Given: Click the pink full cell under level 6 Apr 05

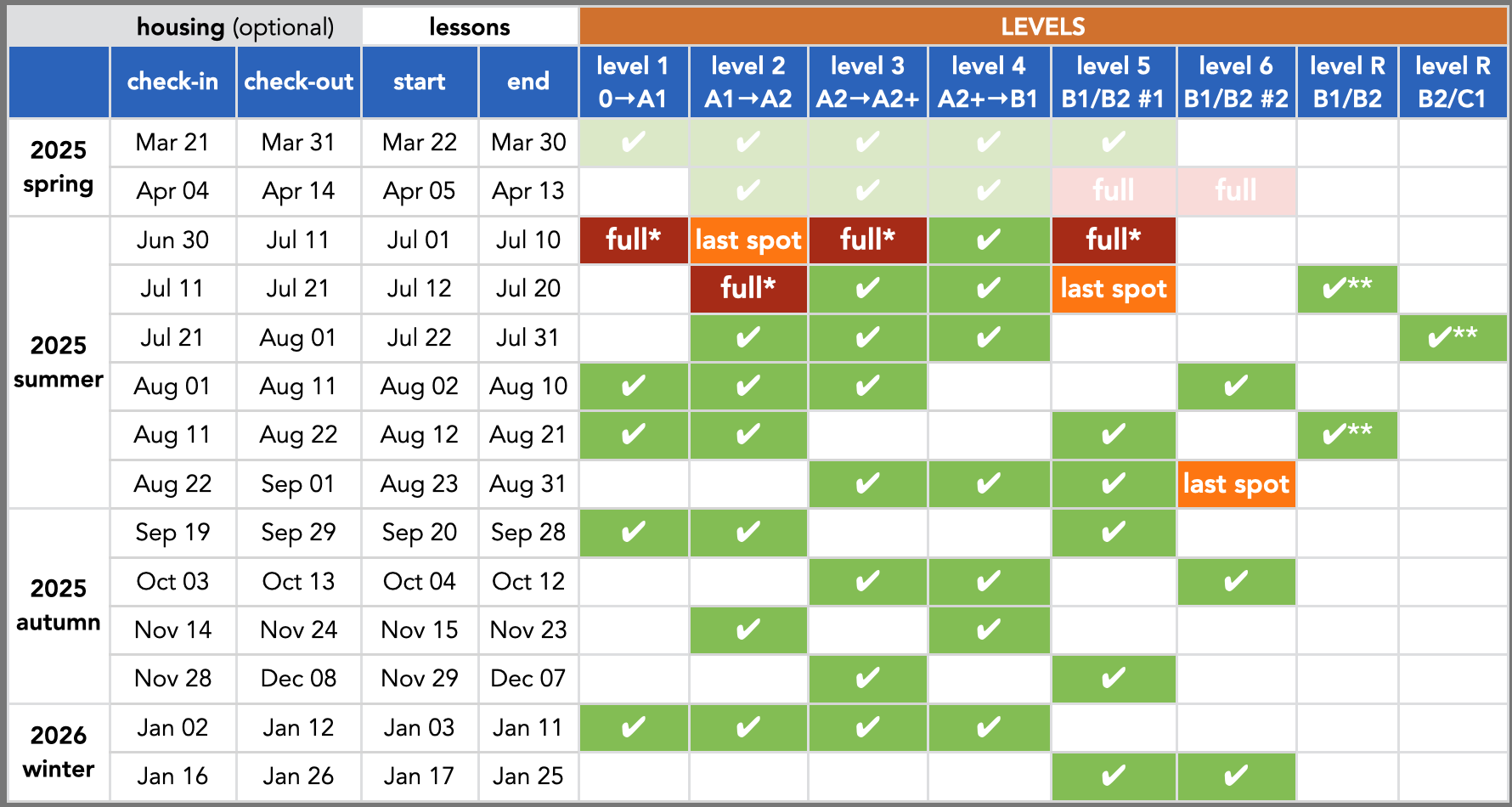Looking at the screenshot, I should click(x=1236, y=190).
